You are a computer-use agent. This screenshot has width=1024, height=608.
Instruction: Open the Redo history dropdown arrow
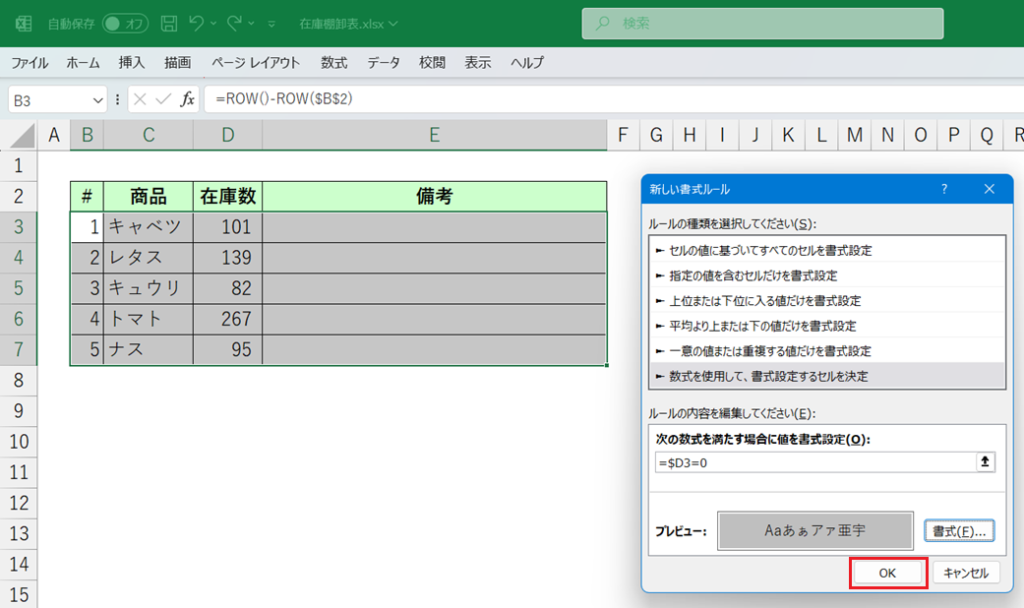click(251, 24)
